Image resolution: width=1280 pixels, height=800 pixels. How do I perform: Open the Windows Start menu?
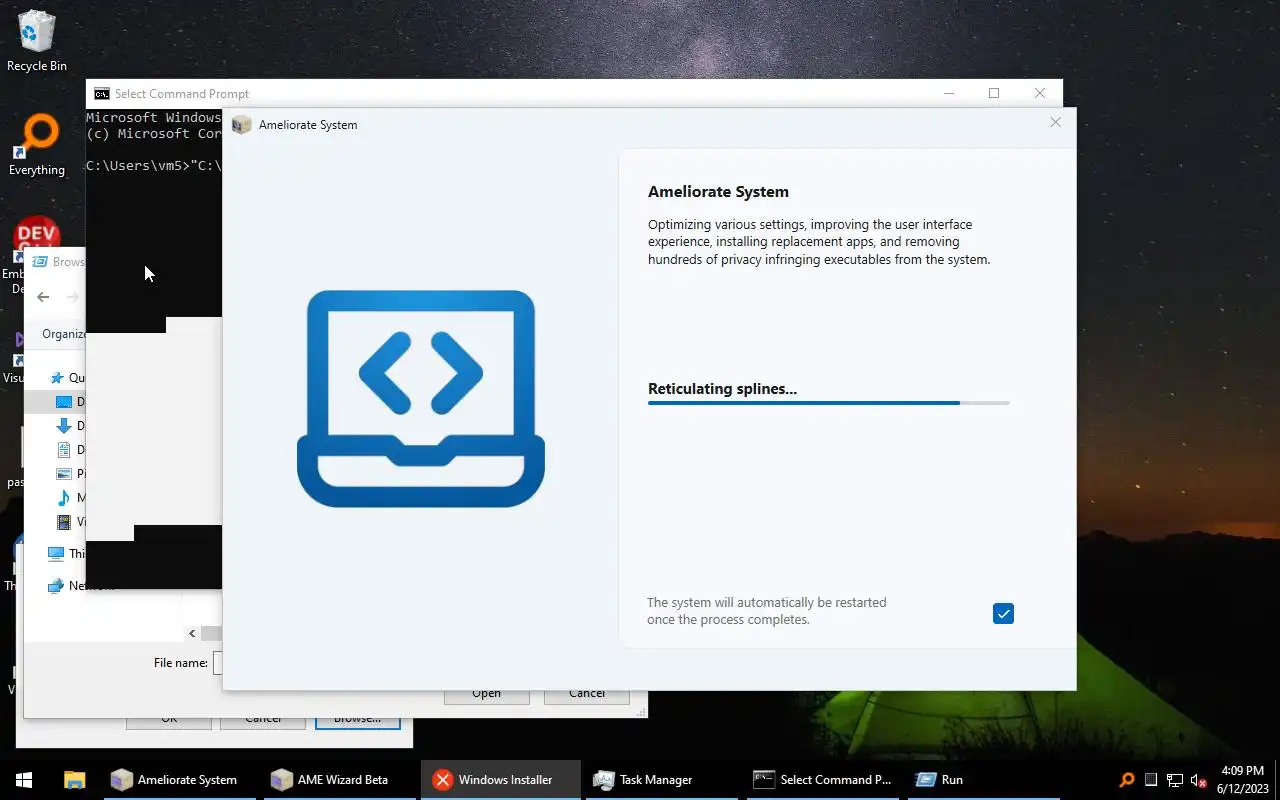click(x=24, y=780)
